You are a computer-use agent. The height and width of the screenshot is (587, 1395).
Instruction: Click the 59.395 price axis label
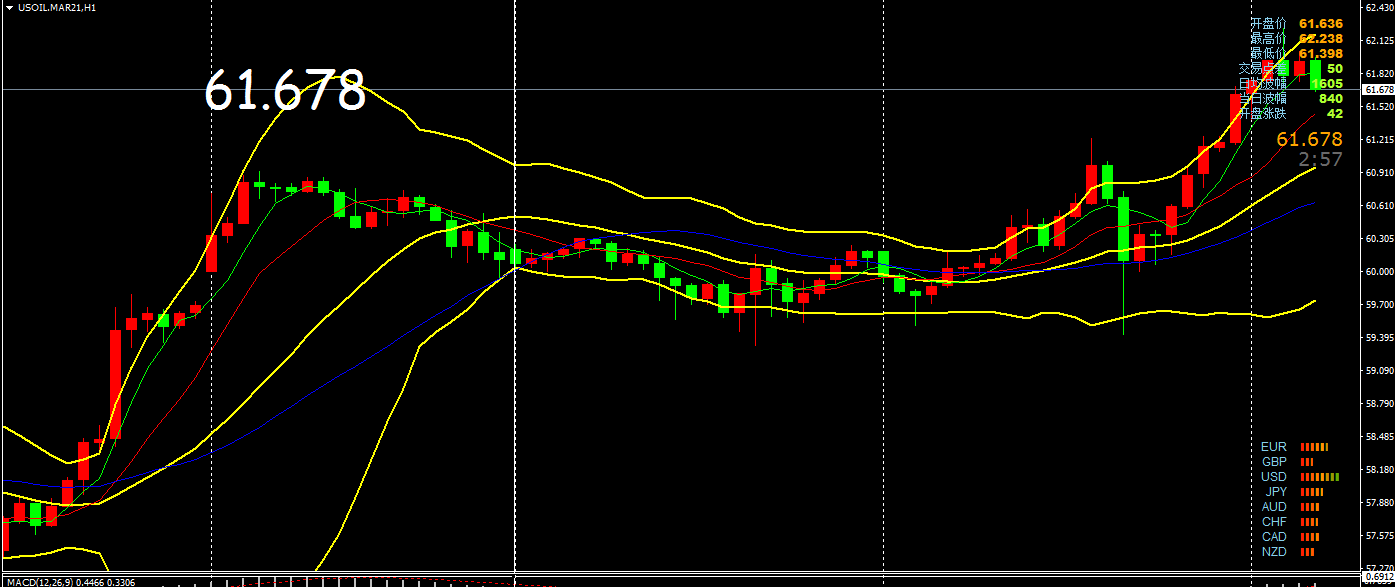[1379, 338]
